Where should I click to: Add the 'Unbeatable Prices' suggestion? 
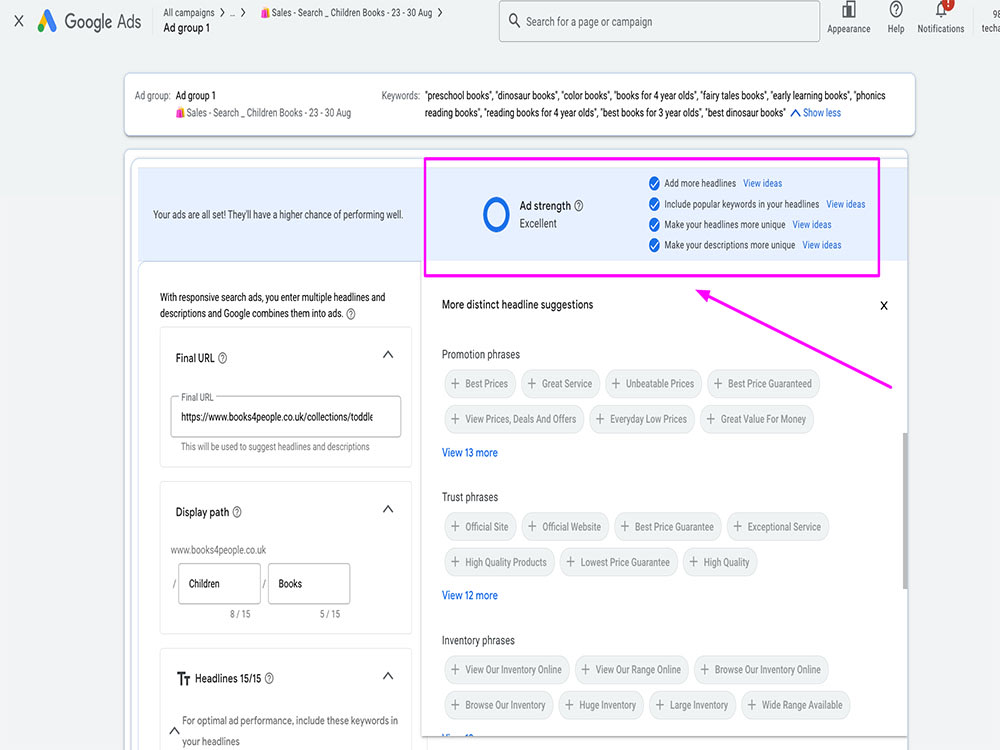click(653, 384)
